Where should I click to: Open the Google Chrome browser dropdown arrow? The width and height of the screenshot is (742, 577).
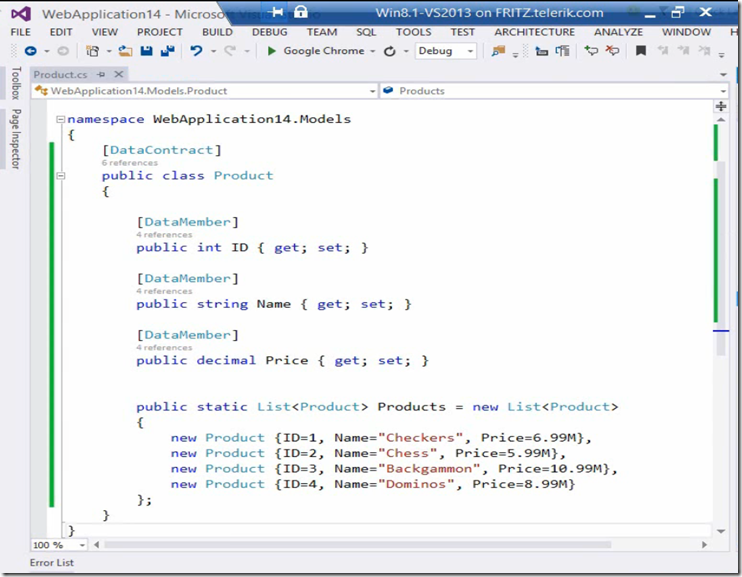coord(372,51)
